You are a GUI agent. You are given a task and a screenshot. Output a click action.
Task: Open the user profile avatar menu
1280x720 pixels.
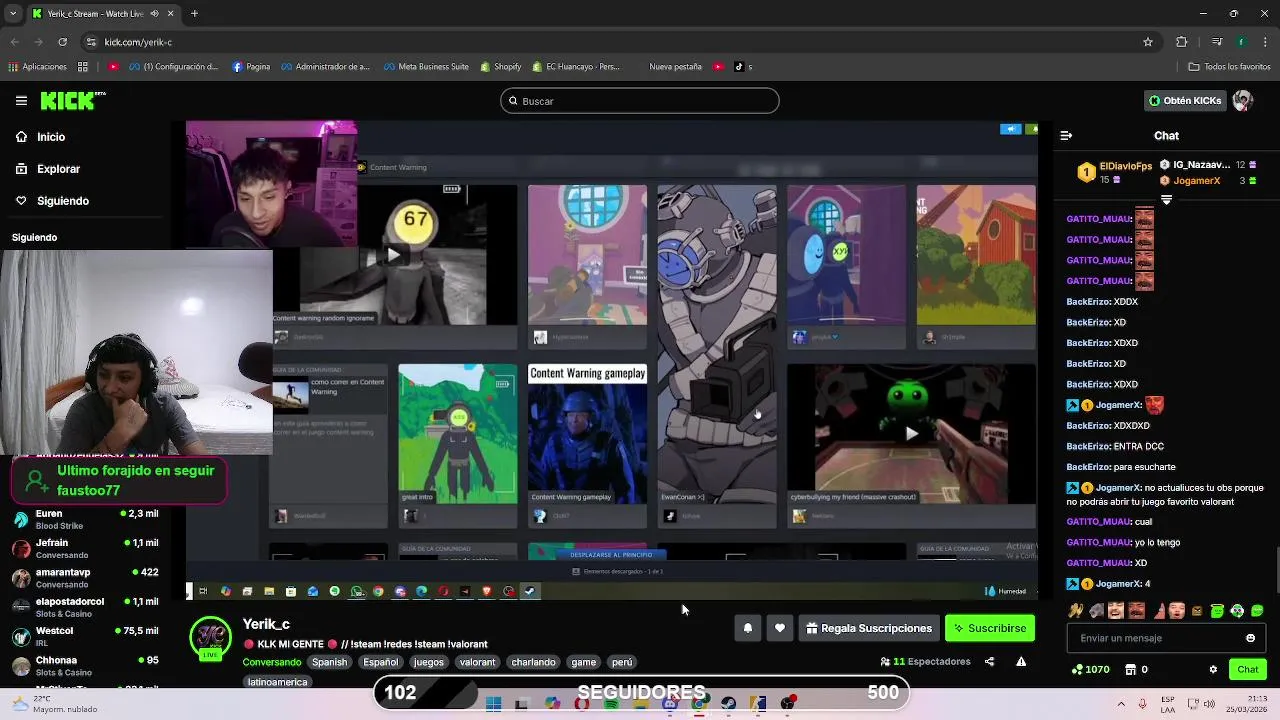coord(1243,101)
